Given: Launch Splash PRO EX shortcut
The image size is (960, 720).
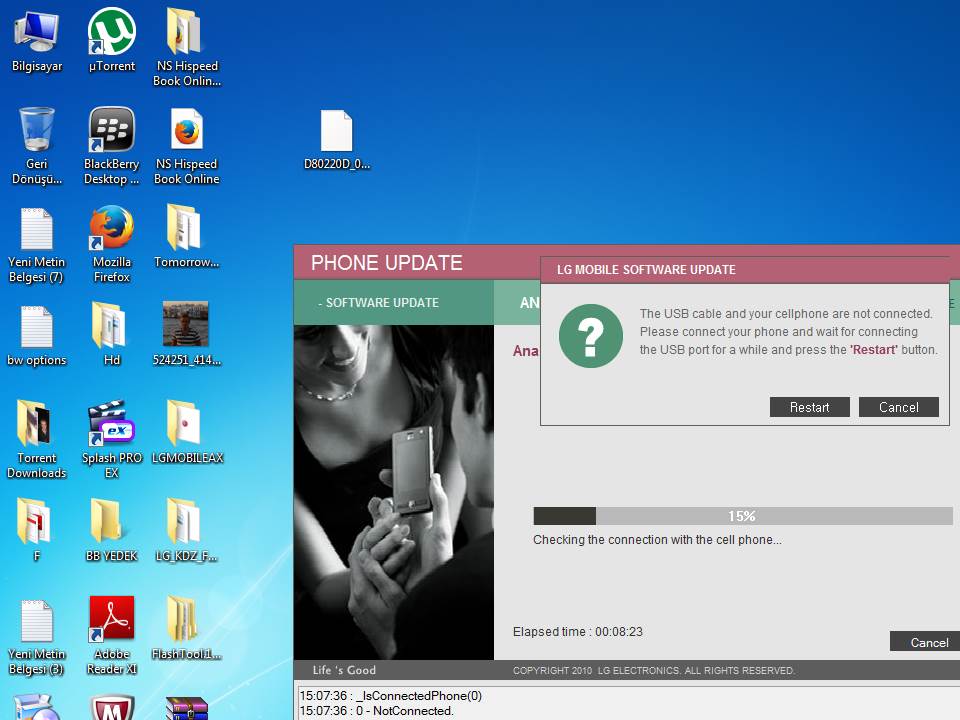Looking at the screenshot, I should coord(111,438).
